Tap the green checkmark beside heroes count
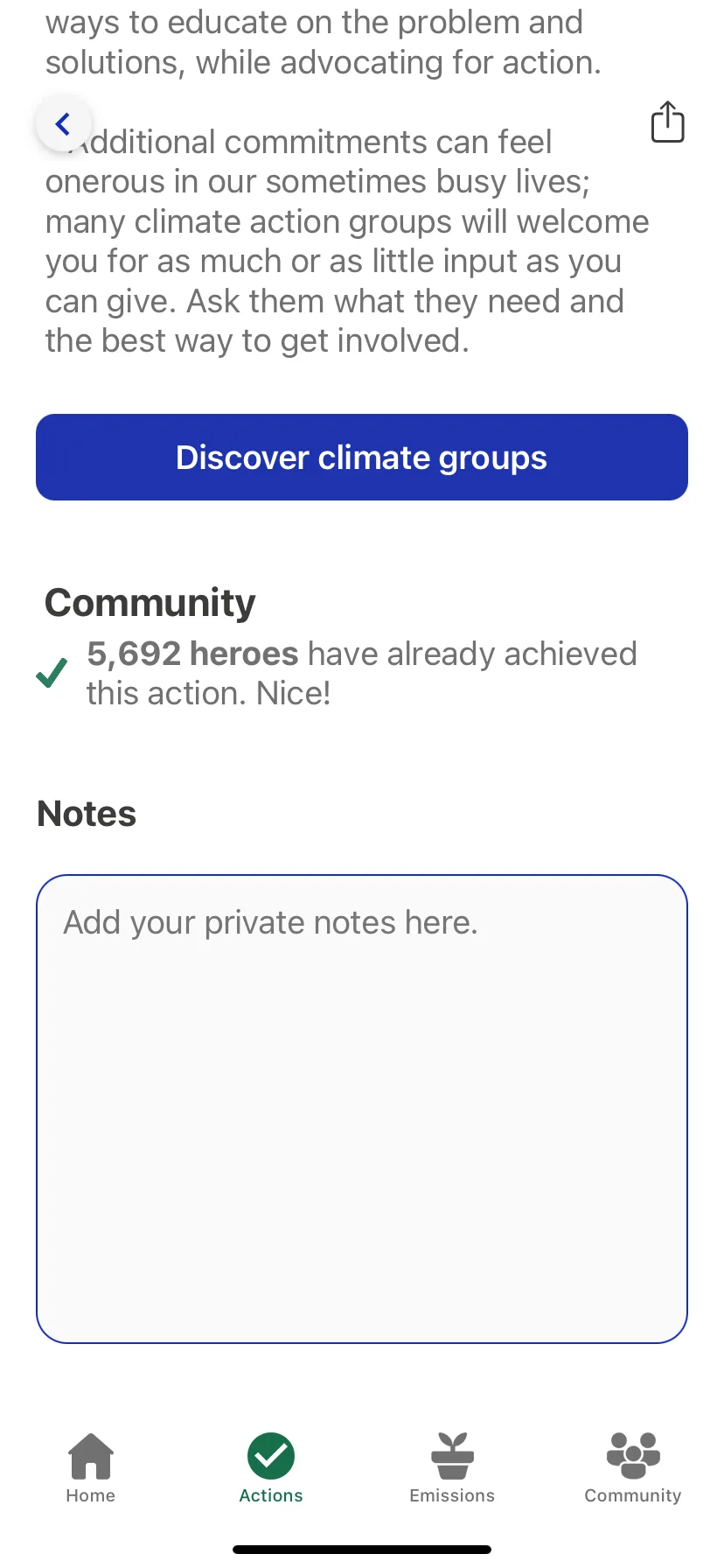 [x=52, y=673]
